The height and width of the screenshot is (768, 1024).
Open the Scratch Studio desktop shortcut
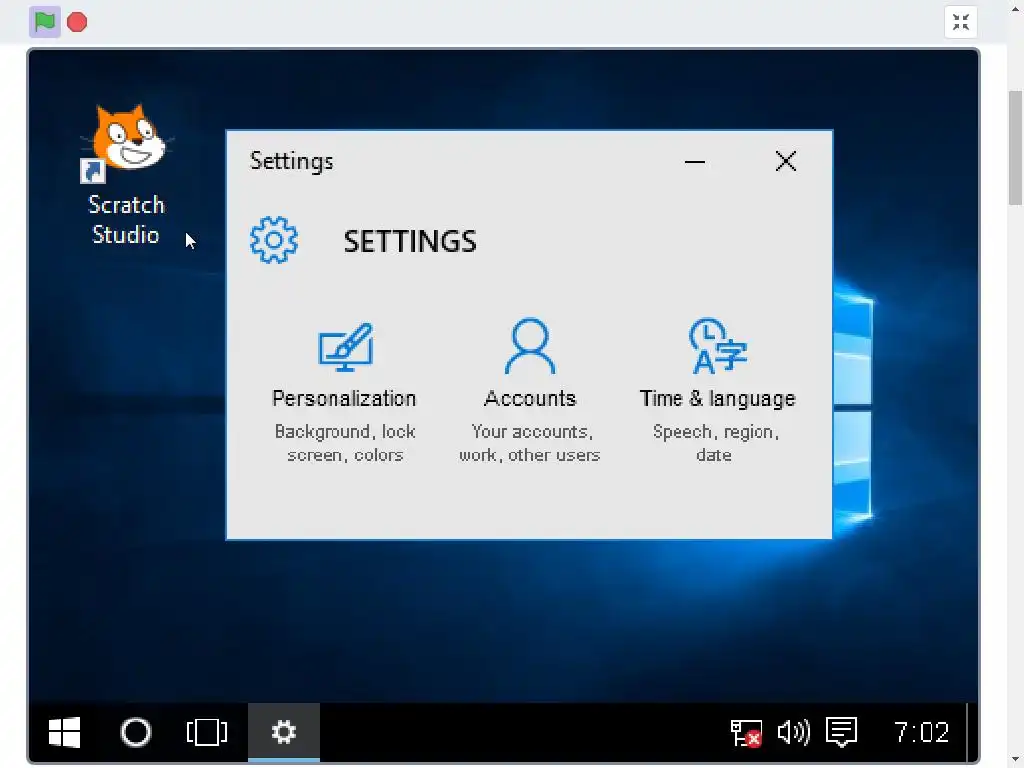point(126,175)
